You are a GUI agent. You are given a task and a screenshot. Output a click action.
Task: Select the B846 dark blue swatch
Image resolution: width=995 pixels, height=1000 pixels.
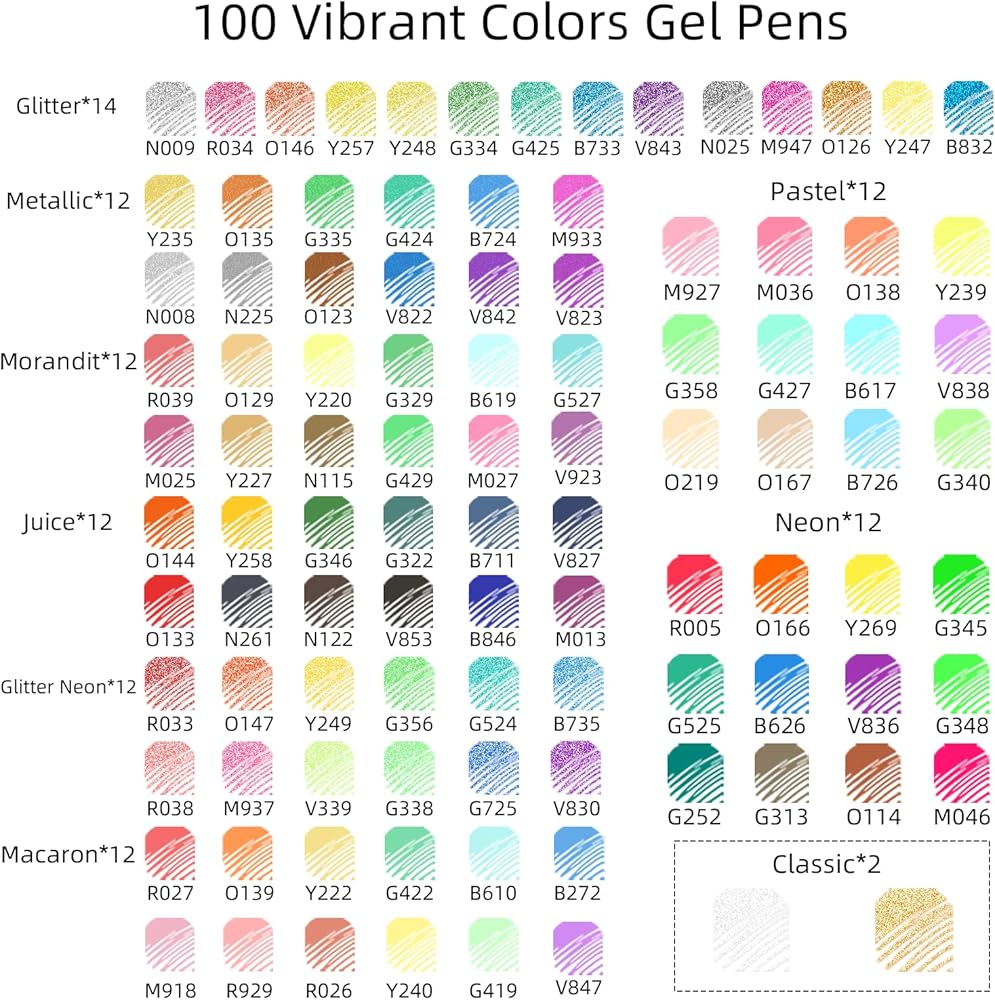tap(493, 601)
